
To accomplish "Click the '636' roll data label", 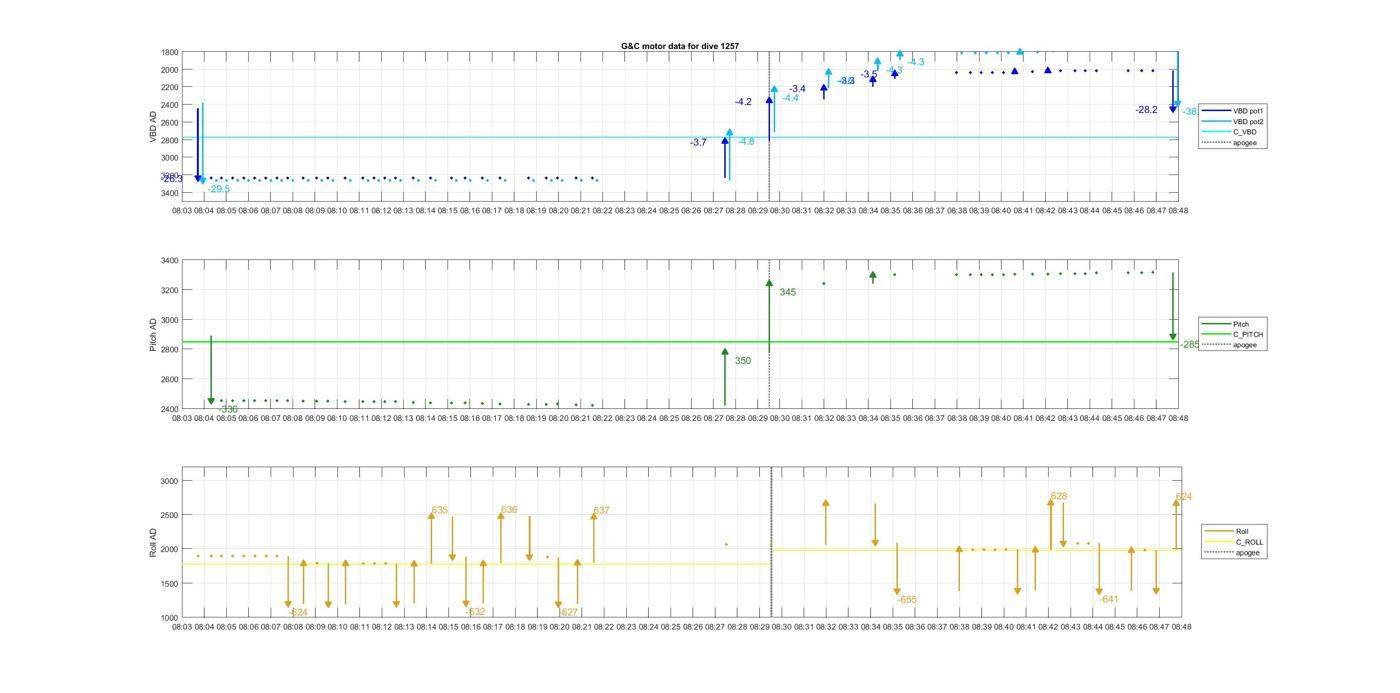I will tap(509, 510).
